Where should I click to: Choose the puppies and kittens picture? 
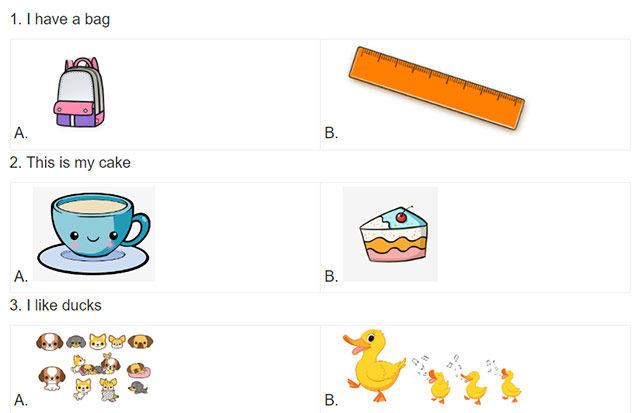click(x=95, y=367)
